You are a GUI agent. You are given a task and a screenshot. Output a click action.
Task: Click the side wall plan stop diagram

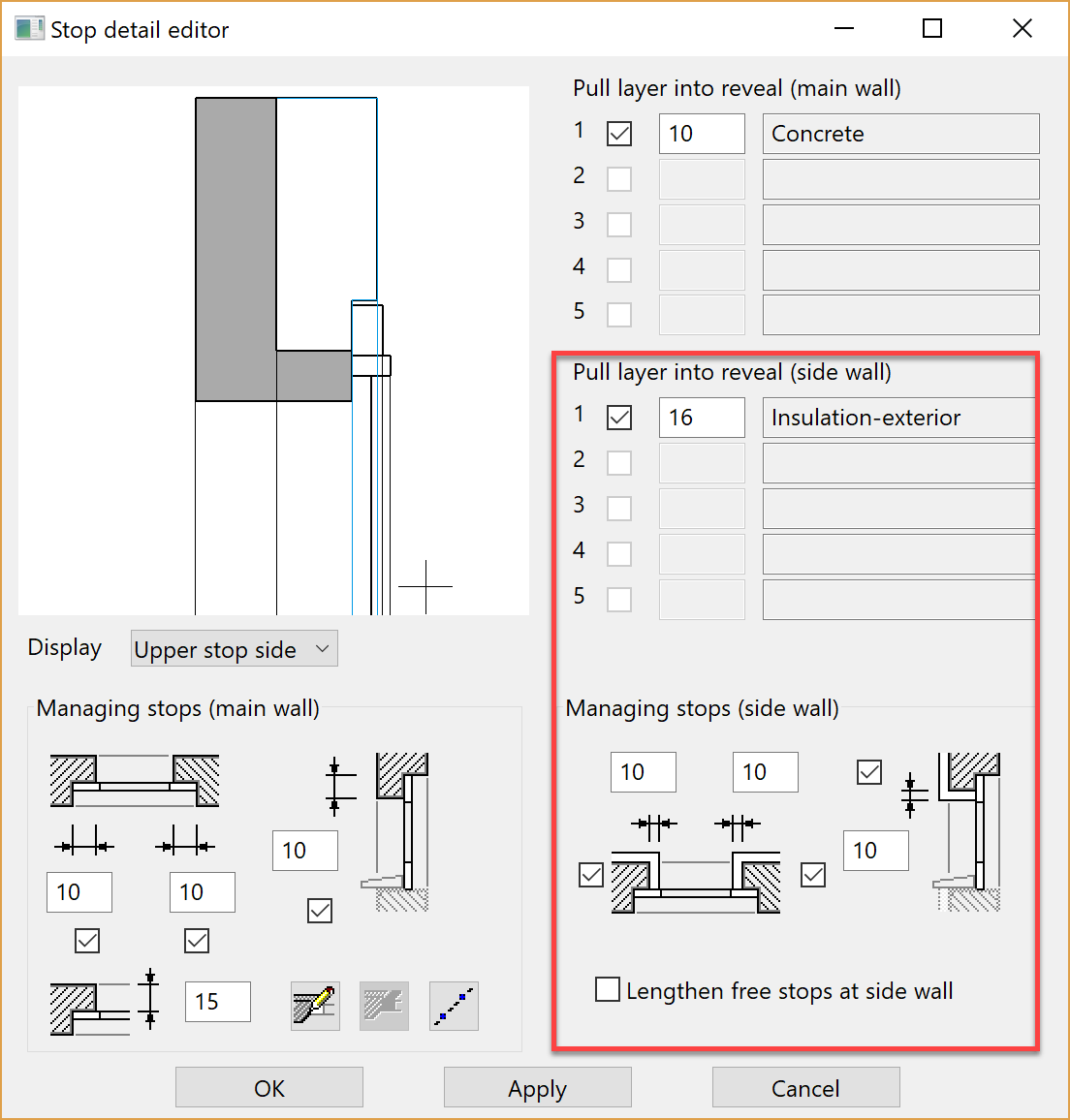tap(696, 883)
